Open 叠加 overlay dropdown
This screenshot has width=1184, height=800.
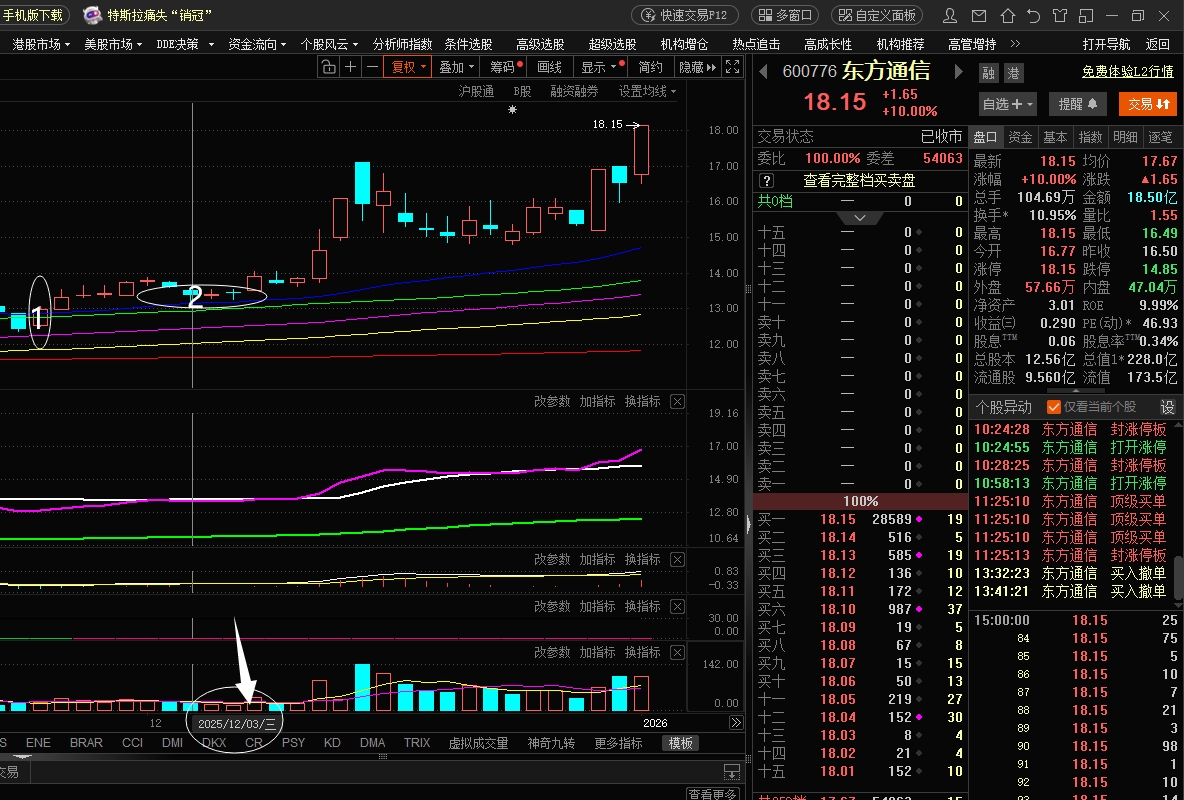pos(456,67)
